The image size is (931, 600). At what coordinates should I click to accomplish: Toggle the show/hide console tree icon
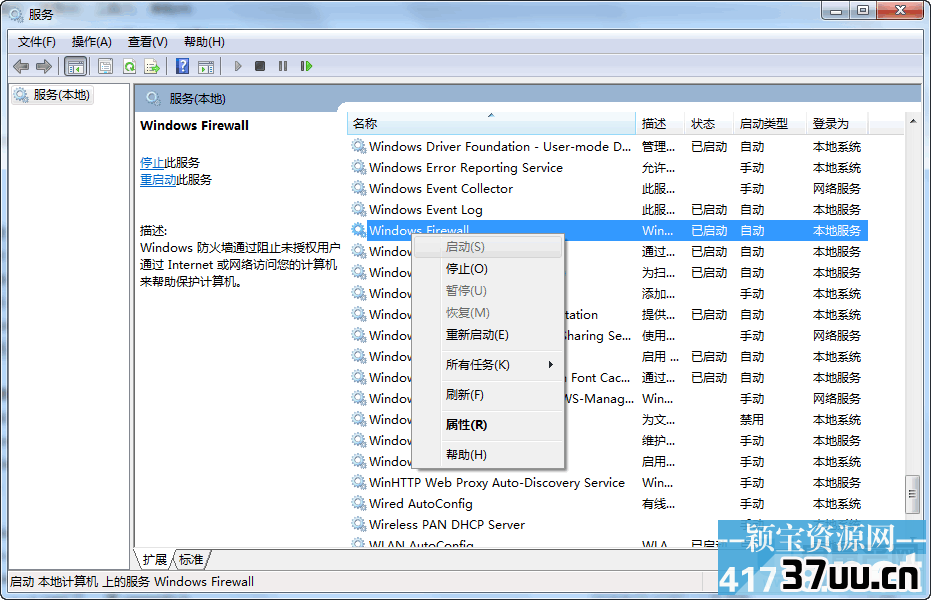(x=75, y=66)
